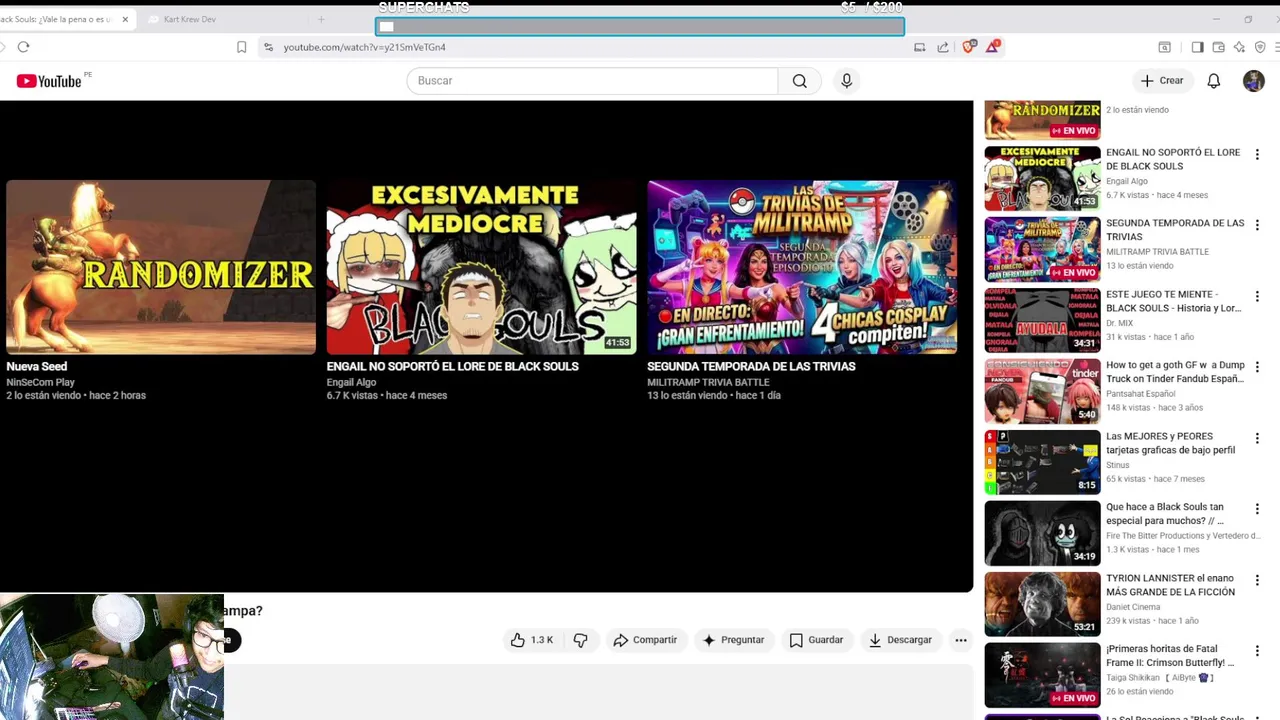Screen dimensions: 1280x720
Task: Click the Descargar button
Action: [900, 640]
